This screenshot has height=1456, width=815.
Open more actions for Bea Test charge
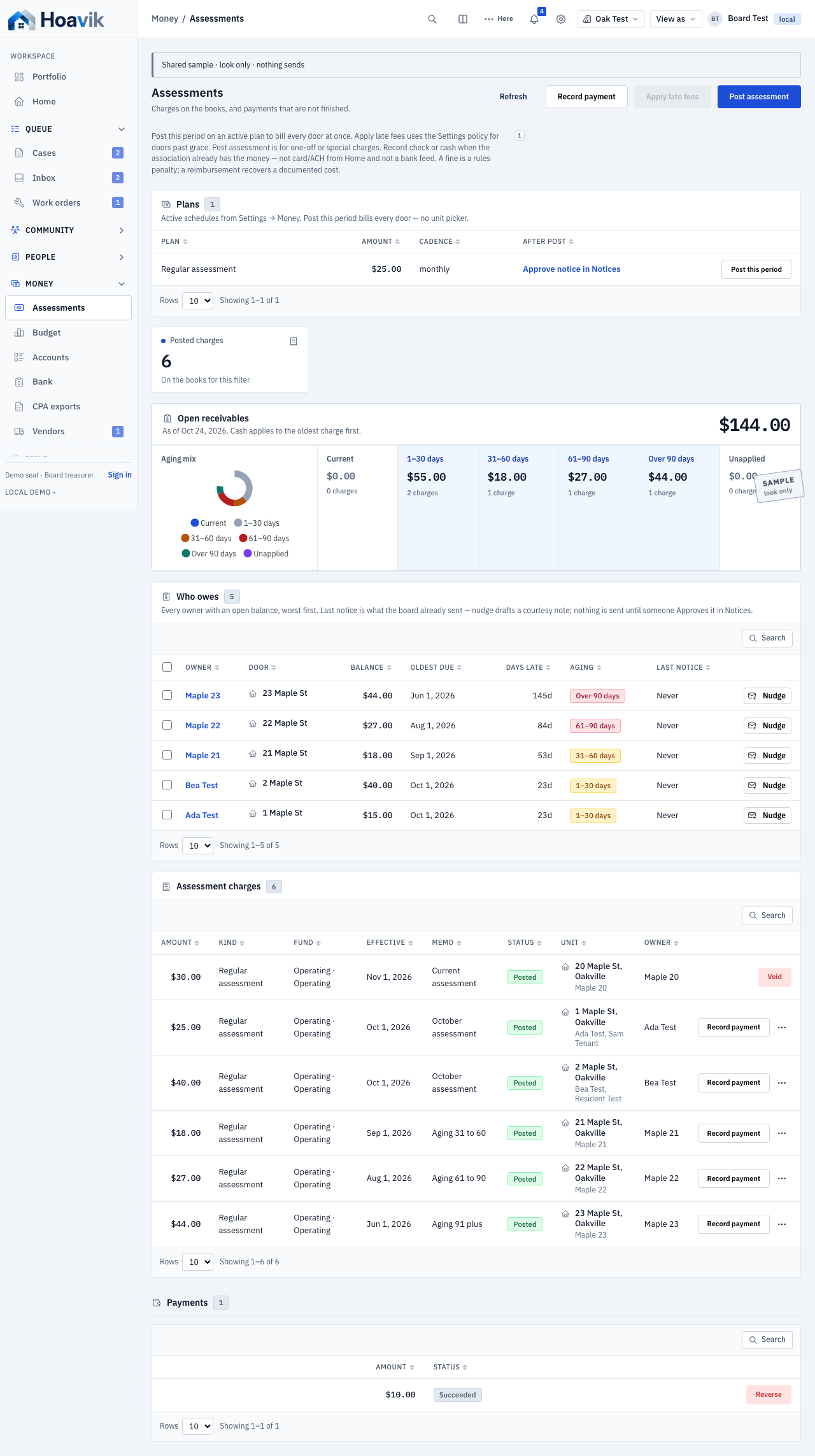coord(782,1083)
